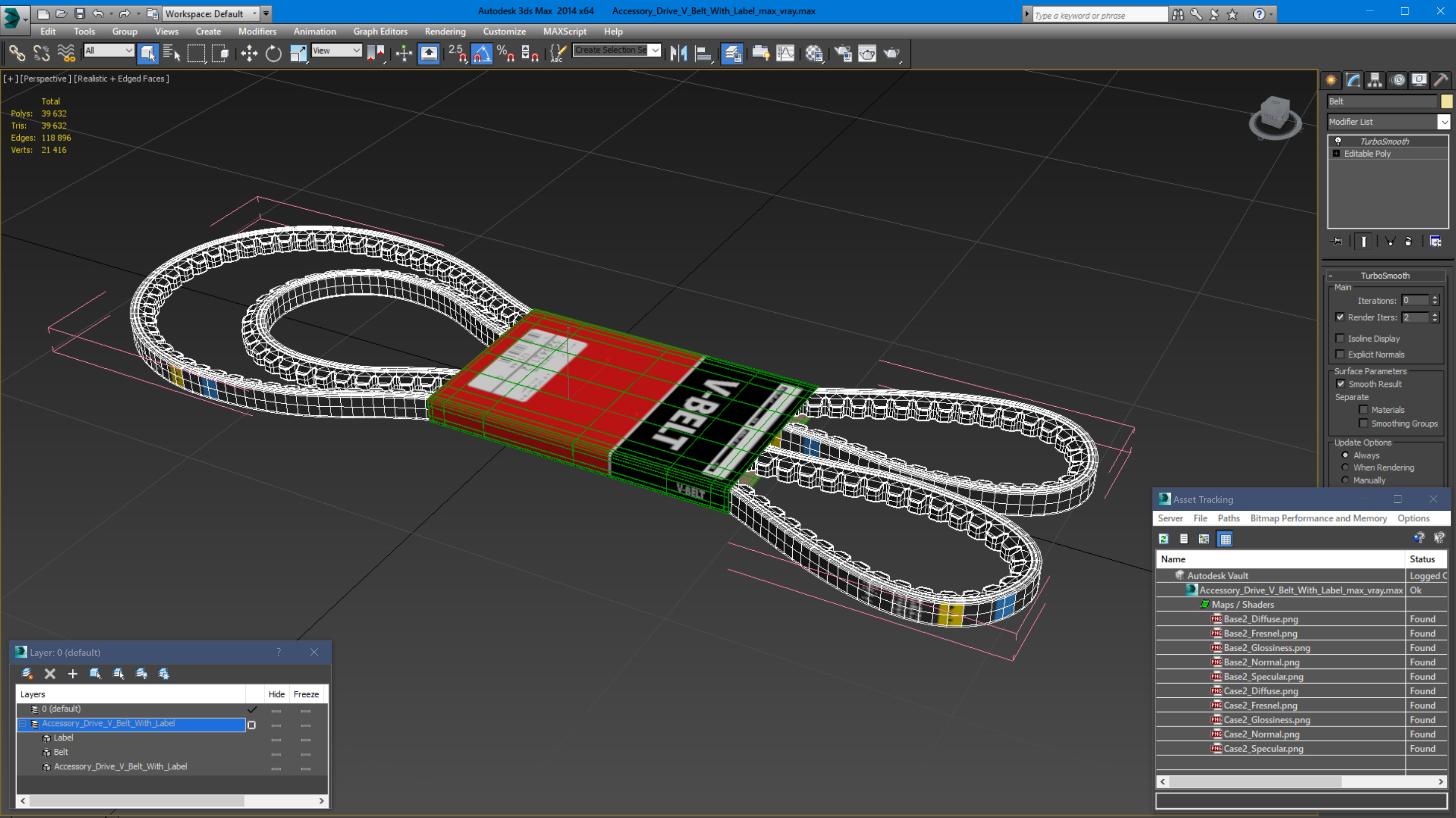Open the Rendering menu
This screenshot has width=1456, height=818.
point(445,32)
